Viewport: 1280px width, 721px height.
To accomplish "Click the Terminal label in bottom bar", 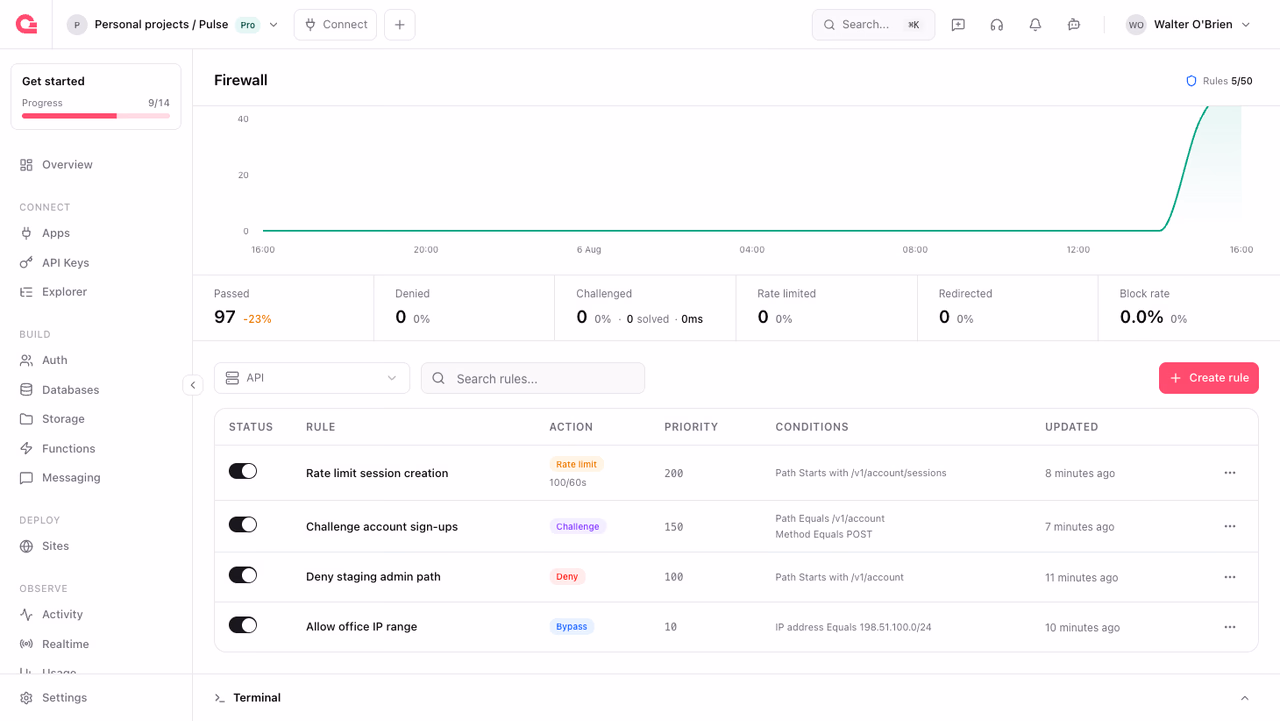I will [257, 698].
